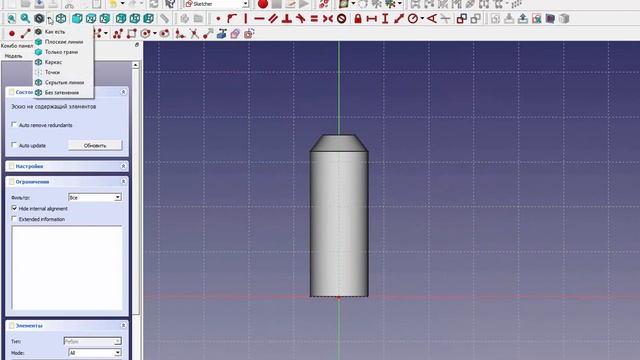Click the task panel scrollbar up arrow
640x360 pixels.
pyautogui.click(x=136, y=65)
